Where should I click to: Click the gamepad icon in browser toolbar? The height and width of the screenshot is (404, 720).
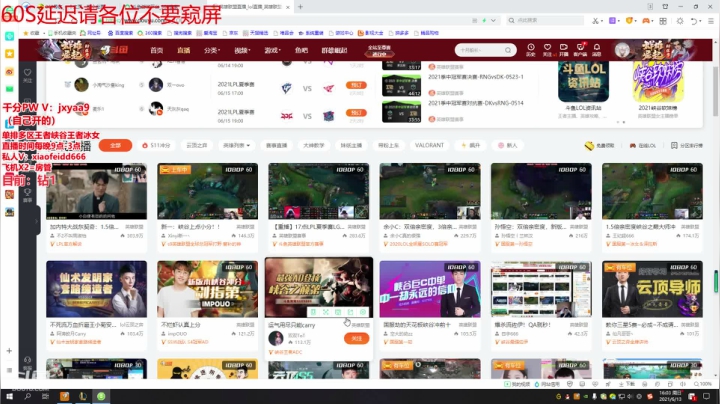click(x=646, y=21)
